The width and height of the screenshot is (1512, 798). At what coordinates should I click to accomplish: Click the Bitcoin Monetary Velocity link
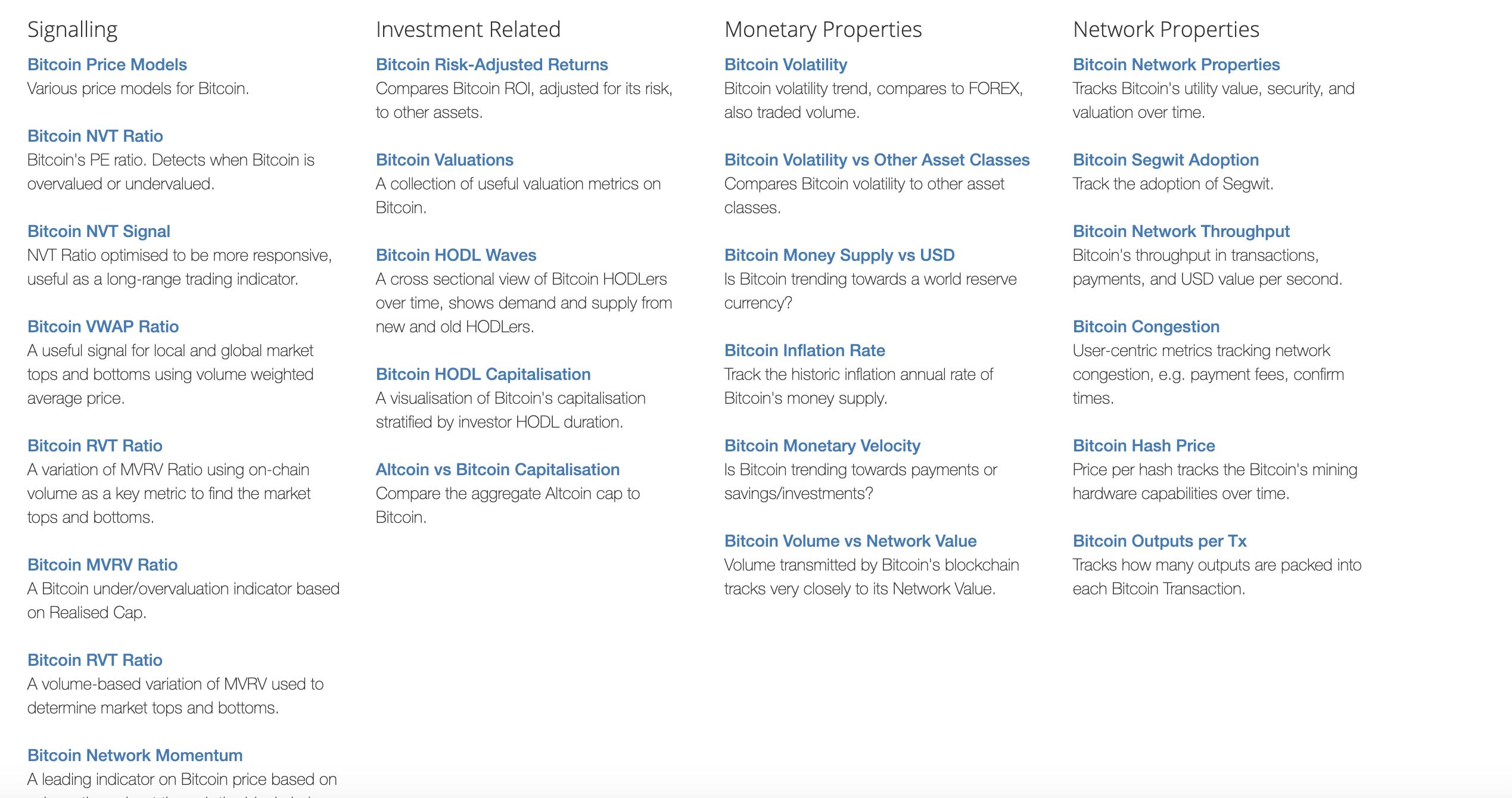click(822, 445)
